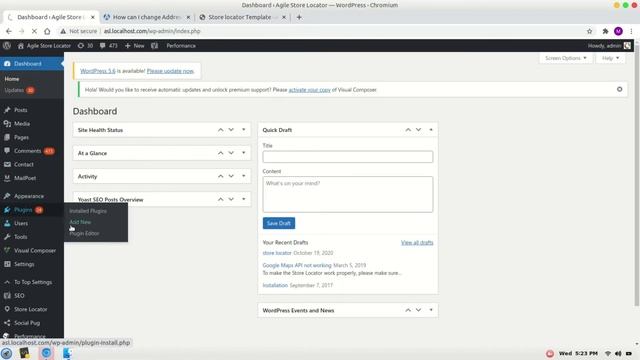Open Google Maps API not working draft
Image resolution: width=640 pixels, height=360 pixels.
297,265
